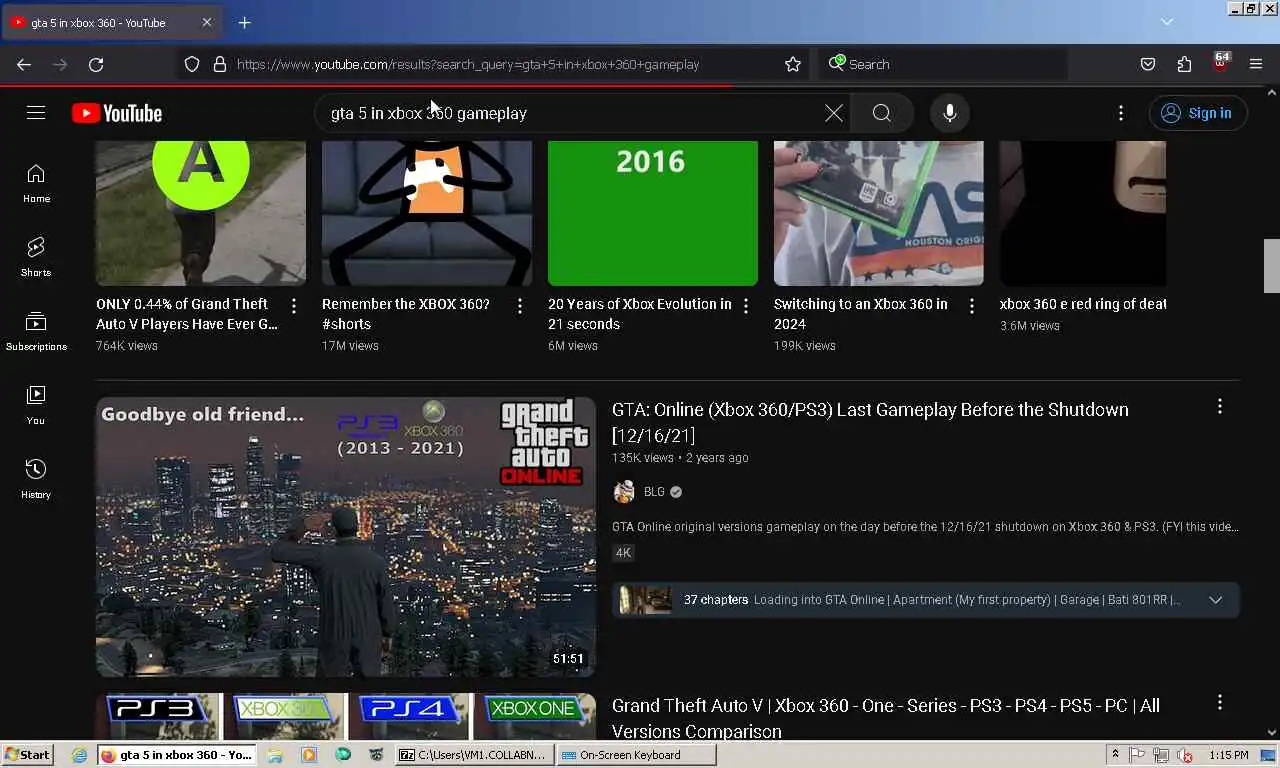Open the Action Center flag tray icon
This screenshot has width=1280, height=768.
(1137, 755)
